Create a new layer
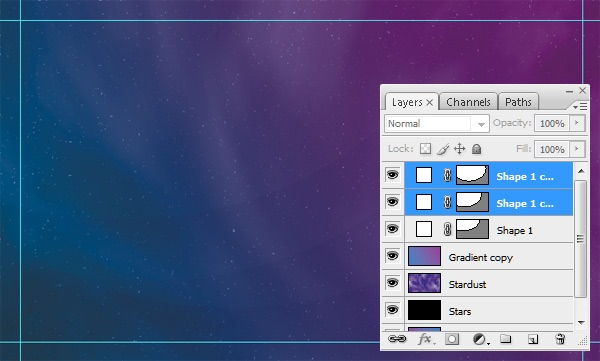 (x=533, y=339)
